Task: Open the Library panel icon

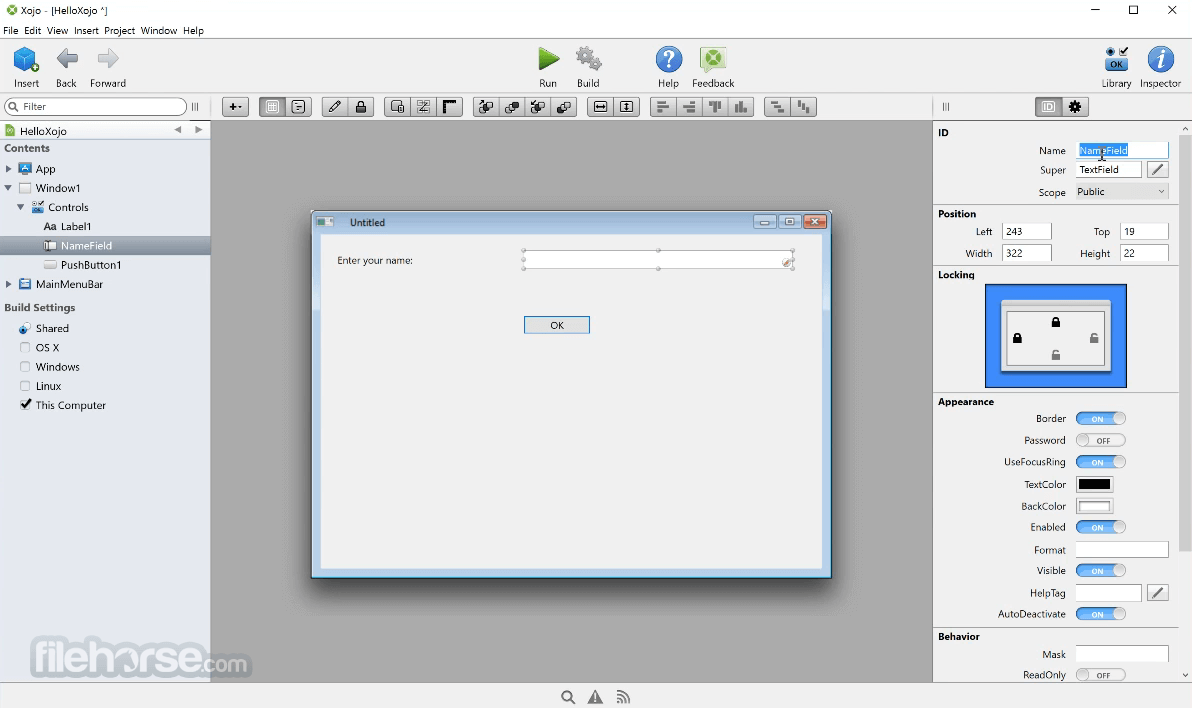Action: [1116, 59]
